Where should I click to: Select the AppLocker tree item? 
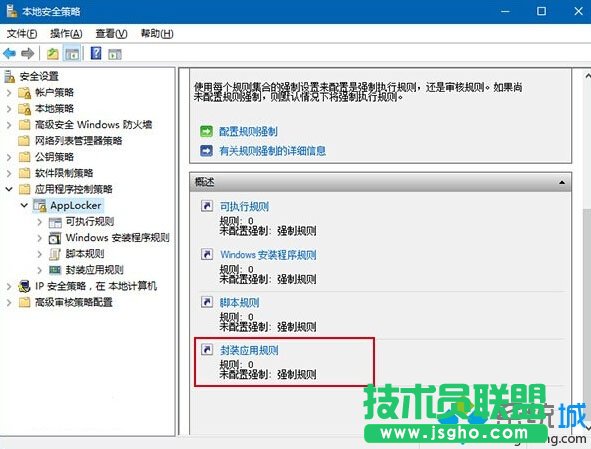tap(76, 205)
